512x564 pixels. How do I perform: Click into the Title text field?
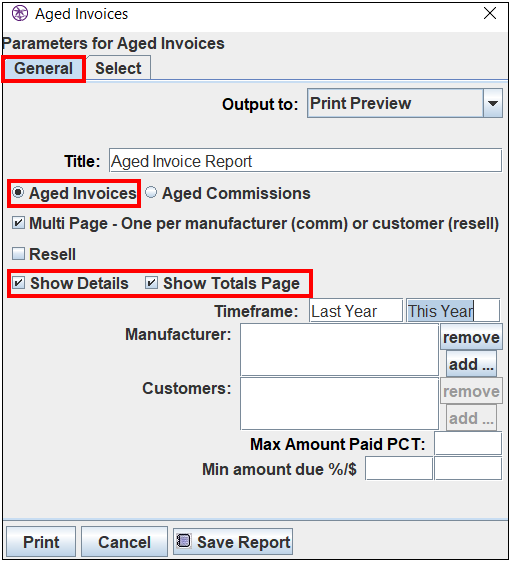tap(305, 160)
